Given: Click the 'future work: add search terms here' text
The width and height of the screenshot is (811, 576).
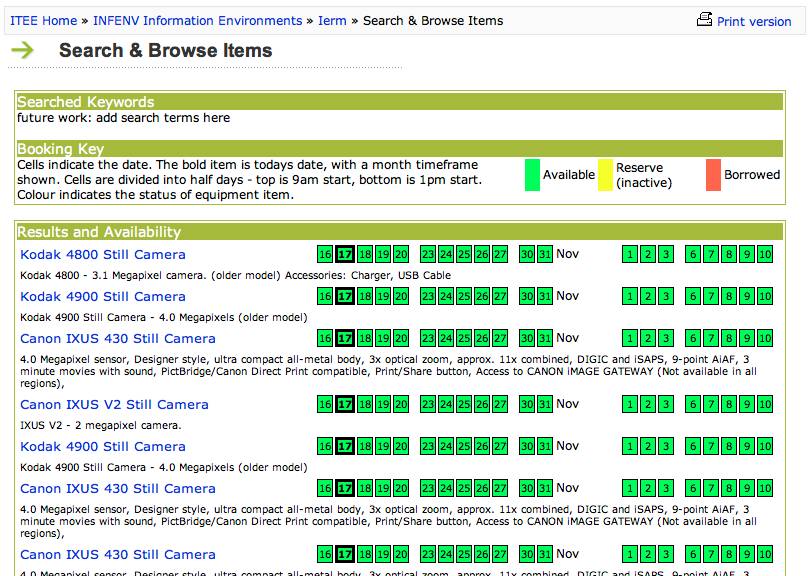Looking at the screenshot, I should [124, 118].
